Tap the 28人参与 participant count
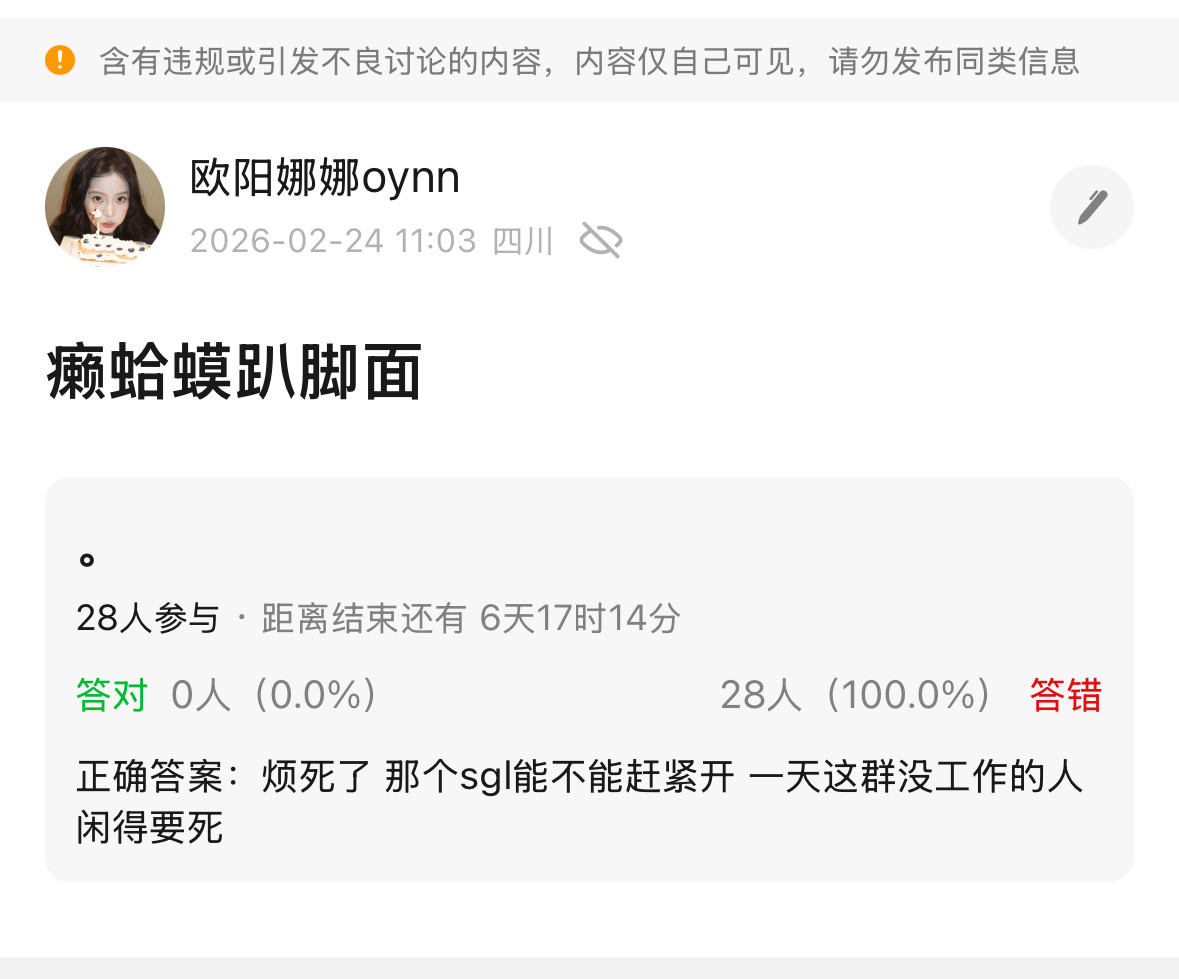This screenshot has width=1179, height=979. pos(147,618)
